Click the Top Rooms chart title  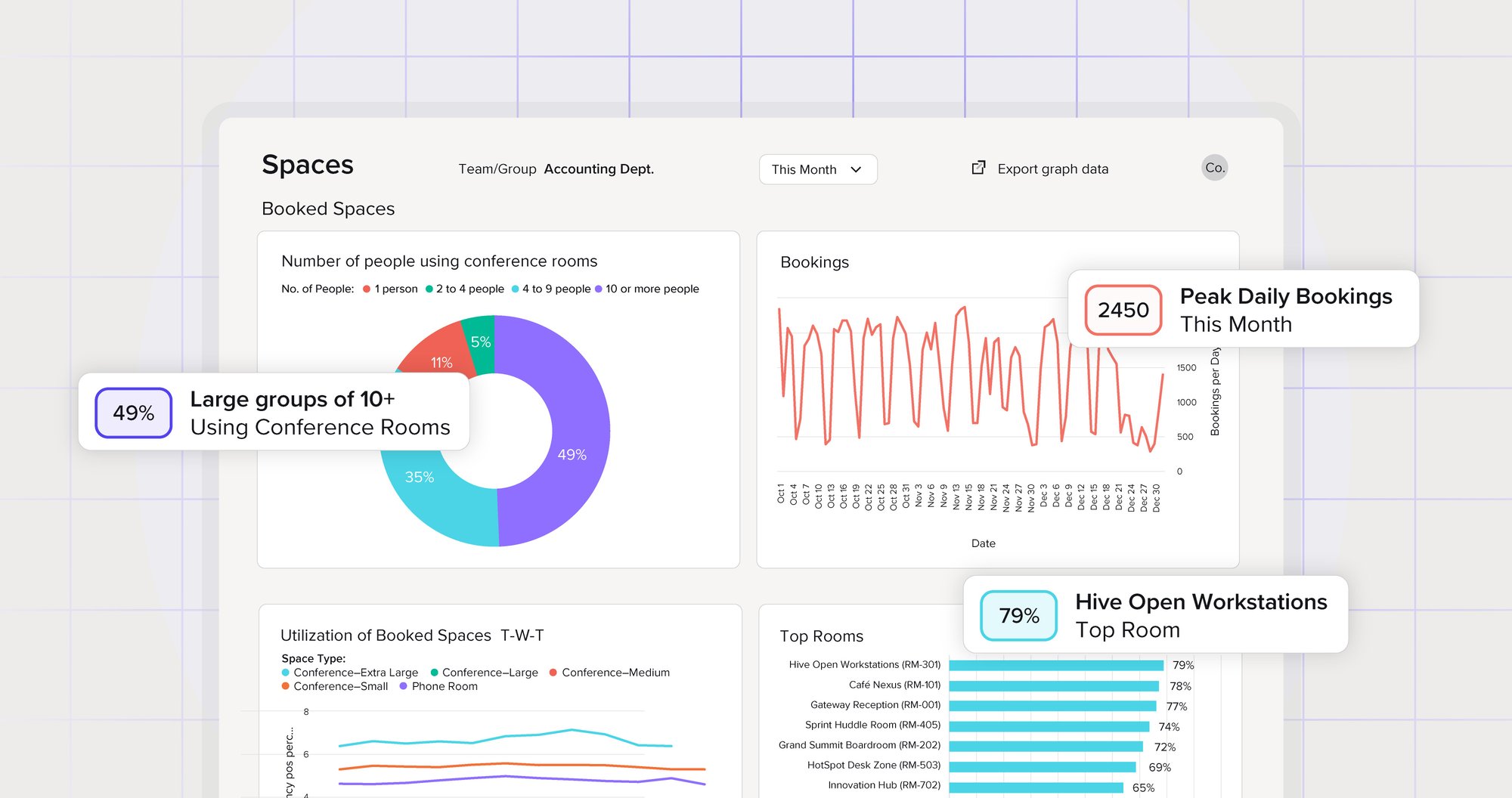pos(821,636)
